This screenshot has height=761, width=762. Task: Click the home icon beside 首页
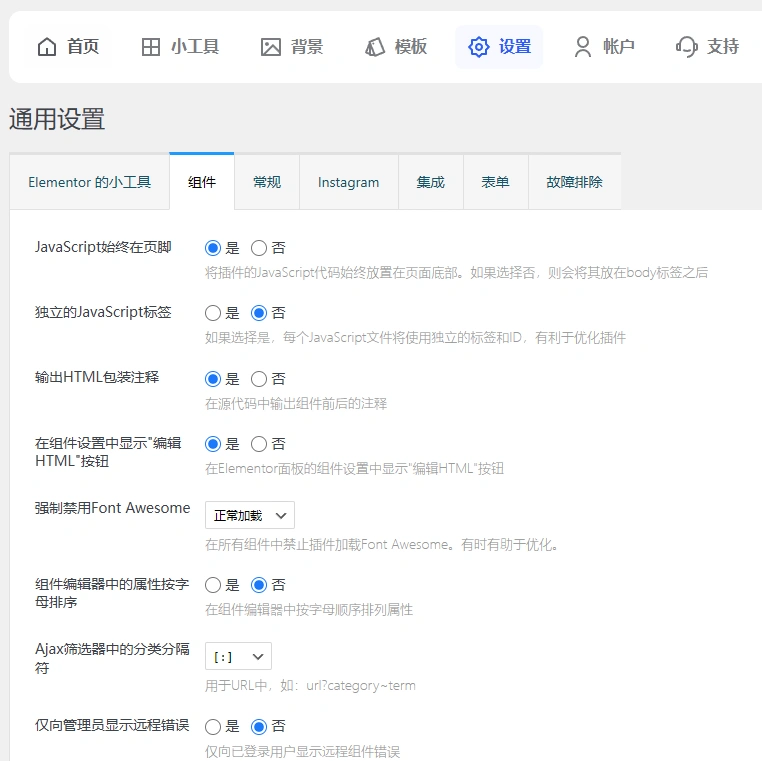point(47,47)
